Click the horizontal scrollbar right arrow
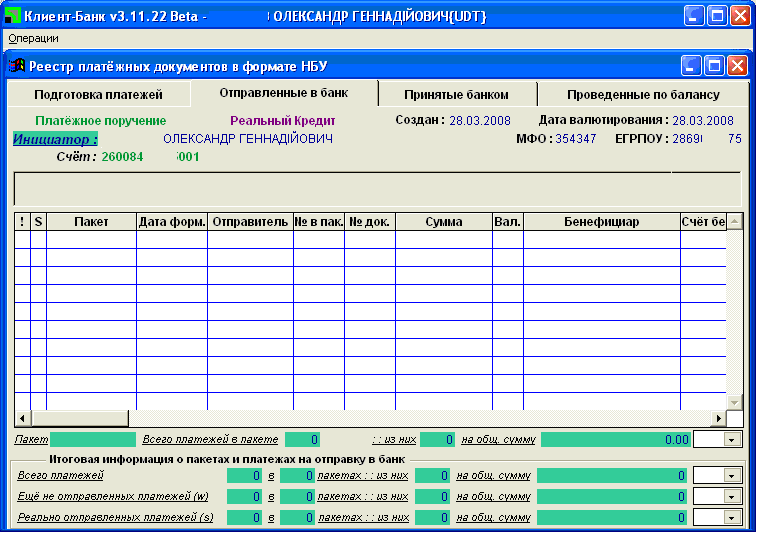Image resolution: width=759 pixels, height=535 pixels. pos(717,418)
